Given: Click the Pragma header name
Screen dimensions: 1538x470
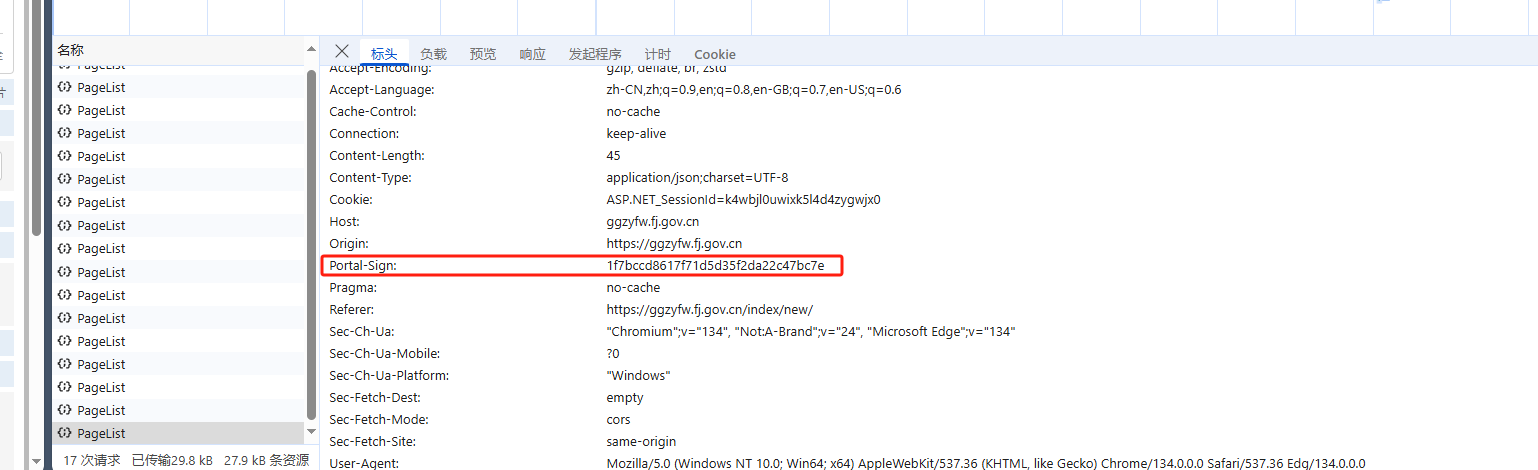Looking at the screenshot, I should point(353,287).
